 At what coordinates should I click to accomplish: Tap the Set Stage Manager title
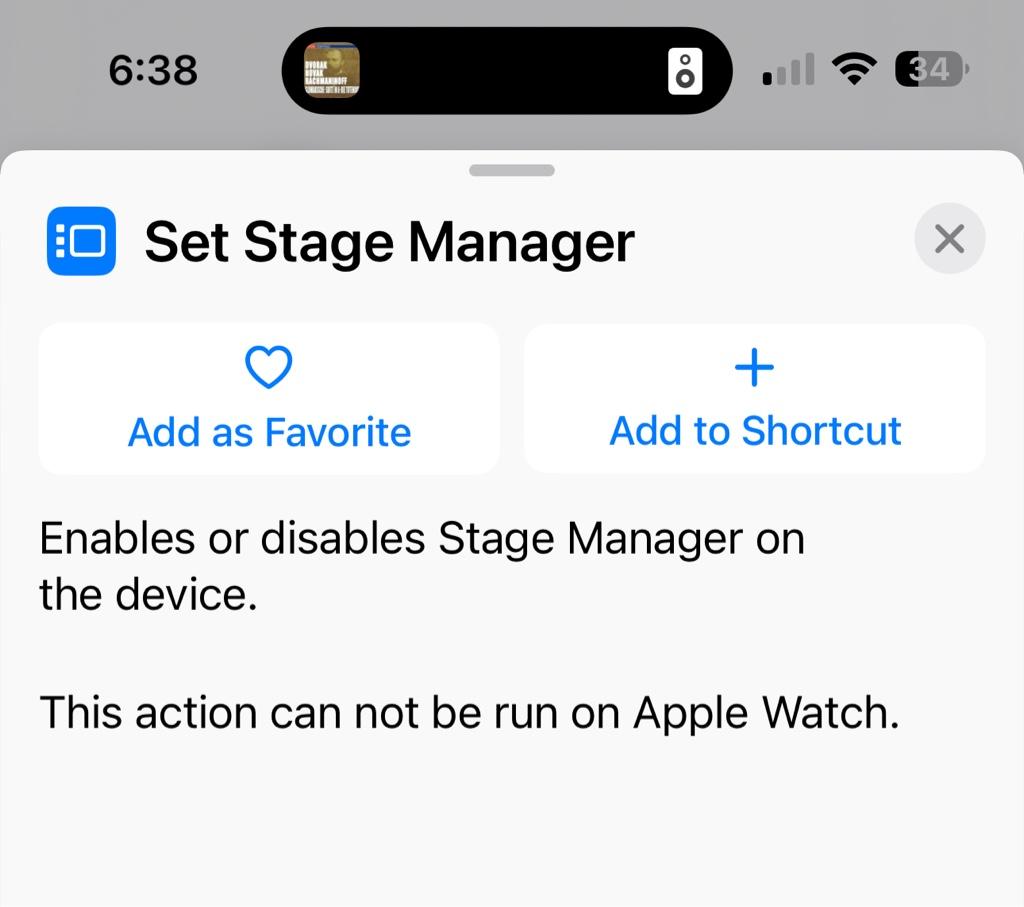tap(389, 242)
